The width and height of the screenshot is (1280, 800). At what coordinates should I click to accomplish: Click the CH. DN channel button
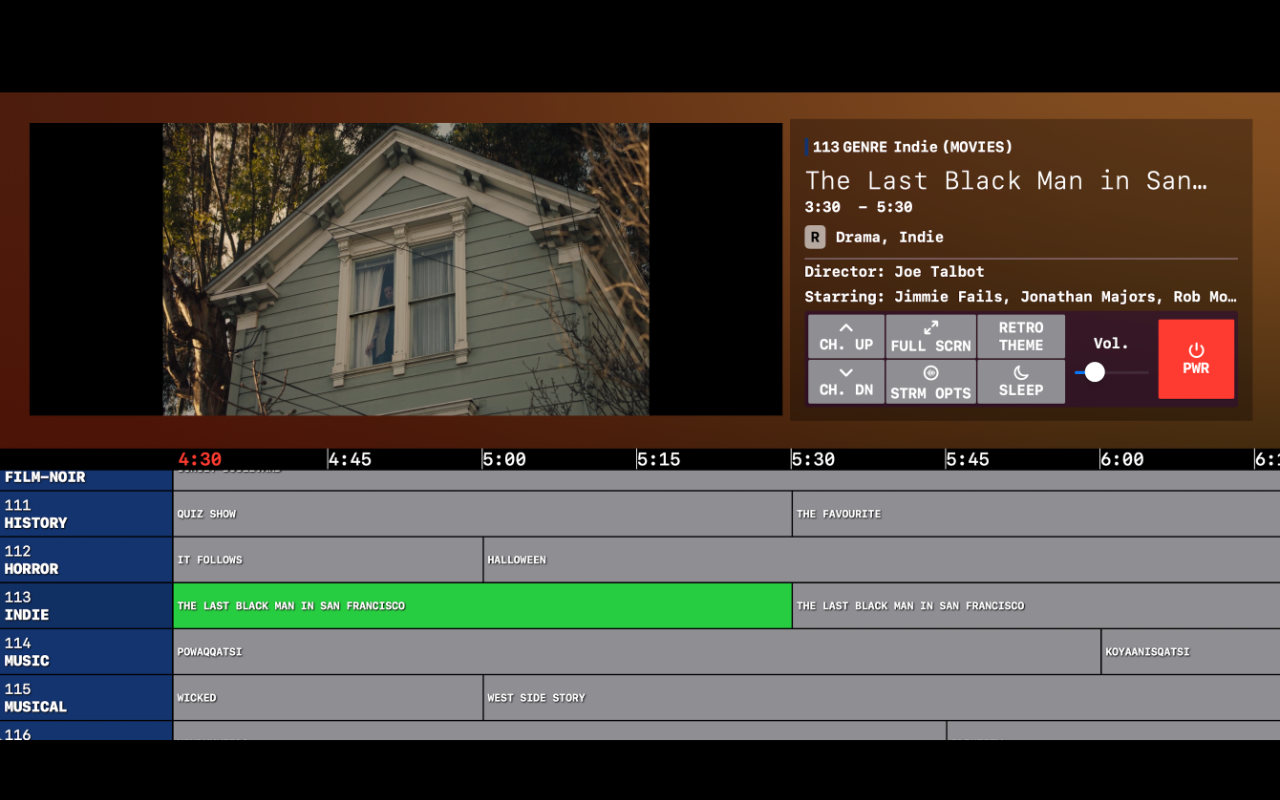click(846, 381)
